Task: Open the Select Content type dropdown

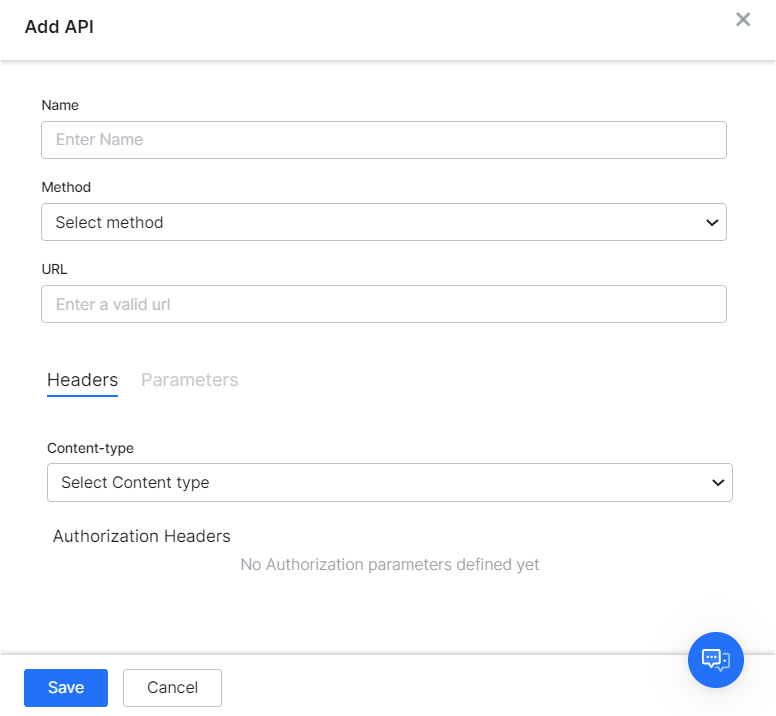Action: [x=389, y=482]
